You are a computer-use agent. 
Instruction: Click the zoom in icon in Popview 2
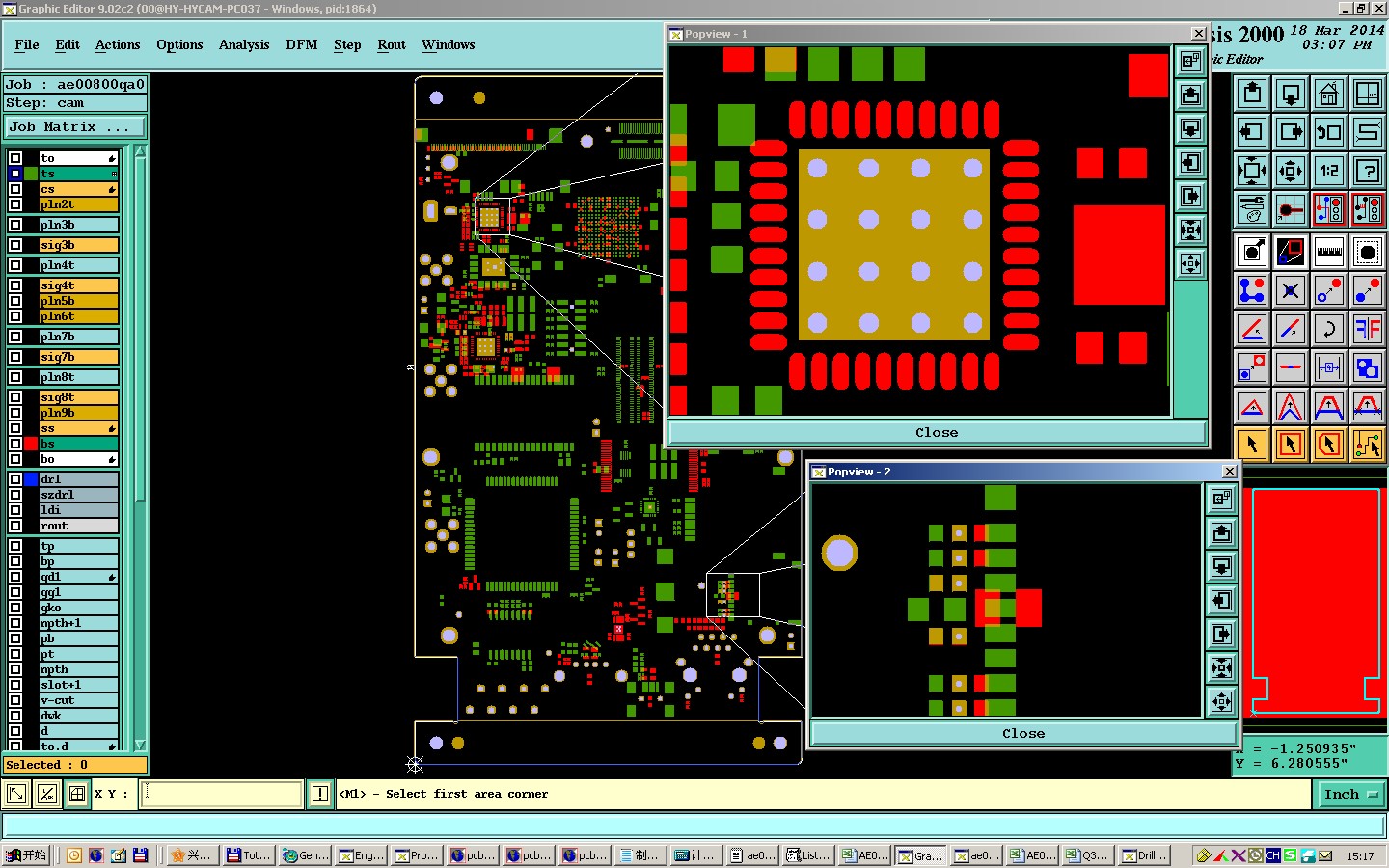(x=1222, y=667)
